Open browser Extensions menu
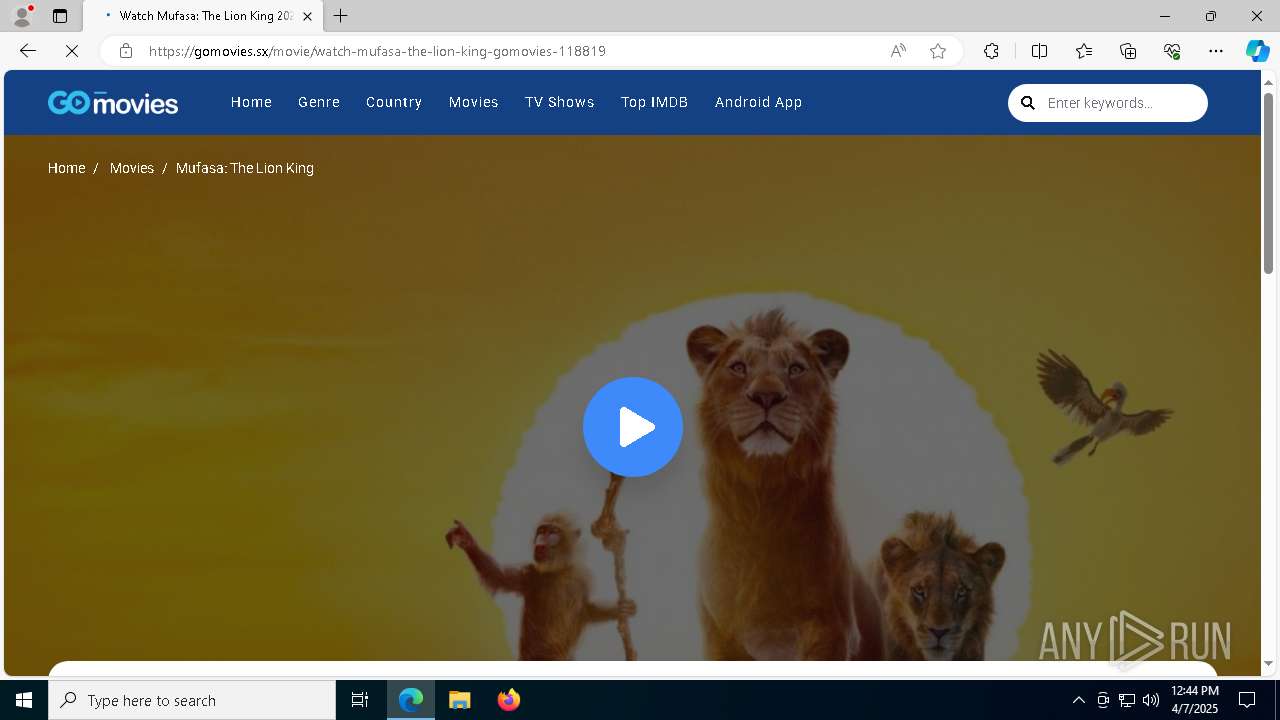The height and width of the screenshot is (720, 1280). (991, 51)
